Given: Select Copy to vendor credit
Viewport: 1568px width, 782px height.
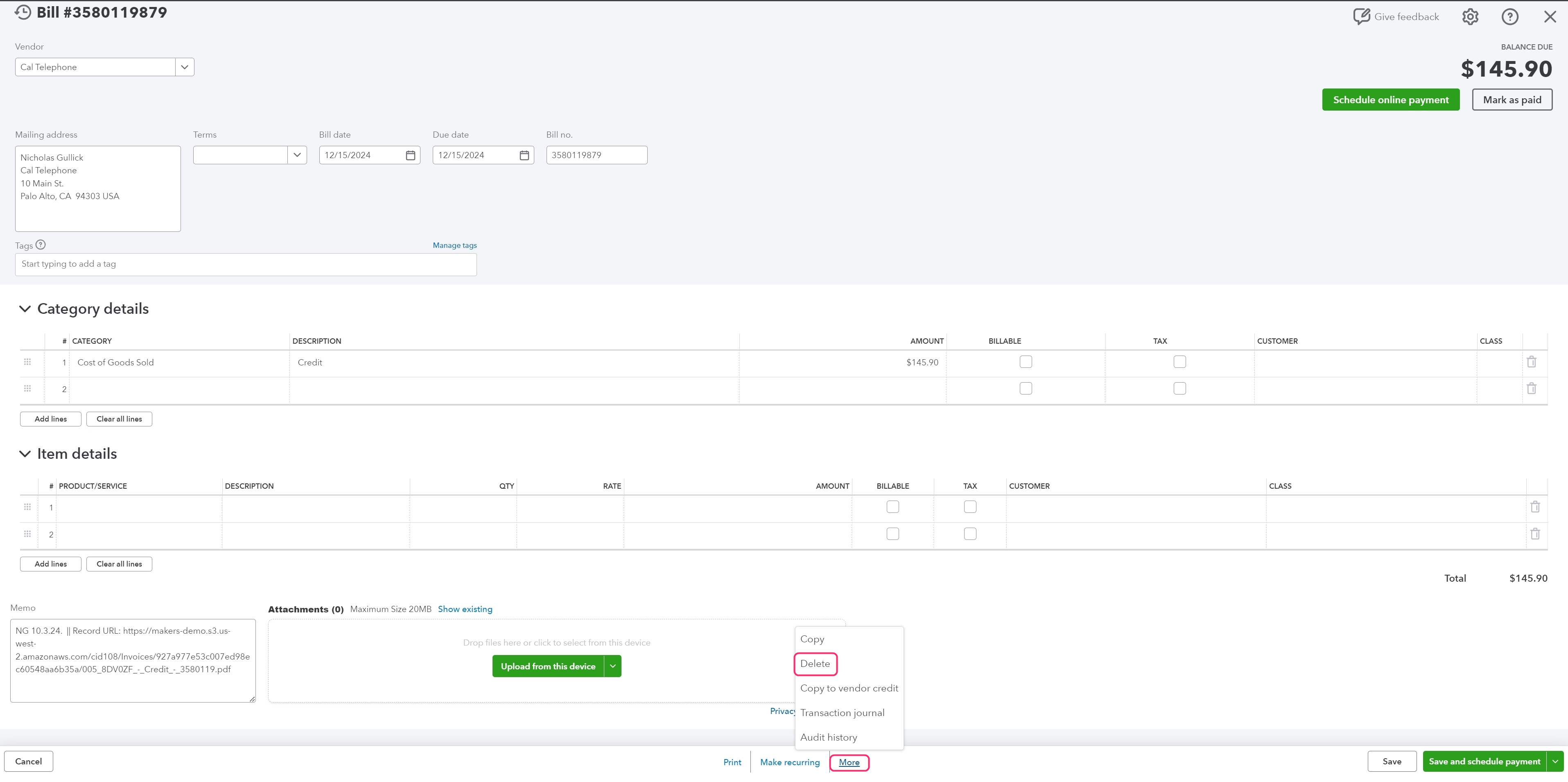Looking at the screenshot, I should (849, 688).
